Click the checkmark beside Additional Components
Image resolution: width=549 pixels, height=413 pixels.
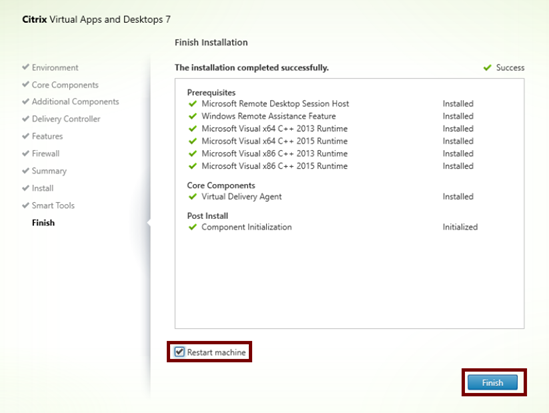(25, 101)
